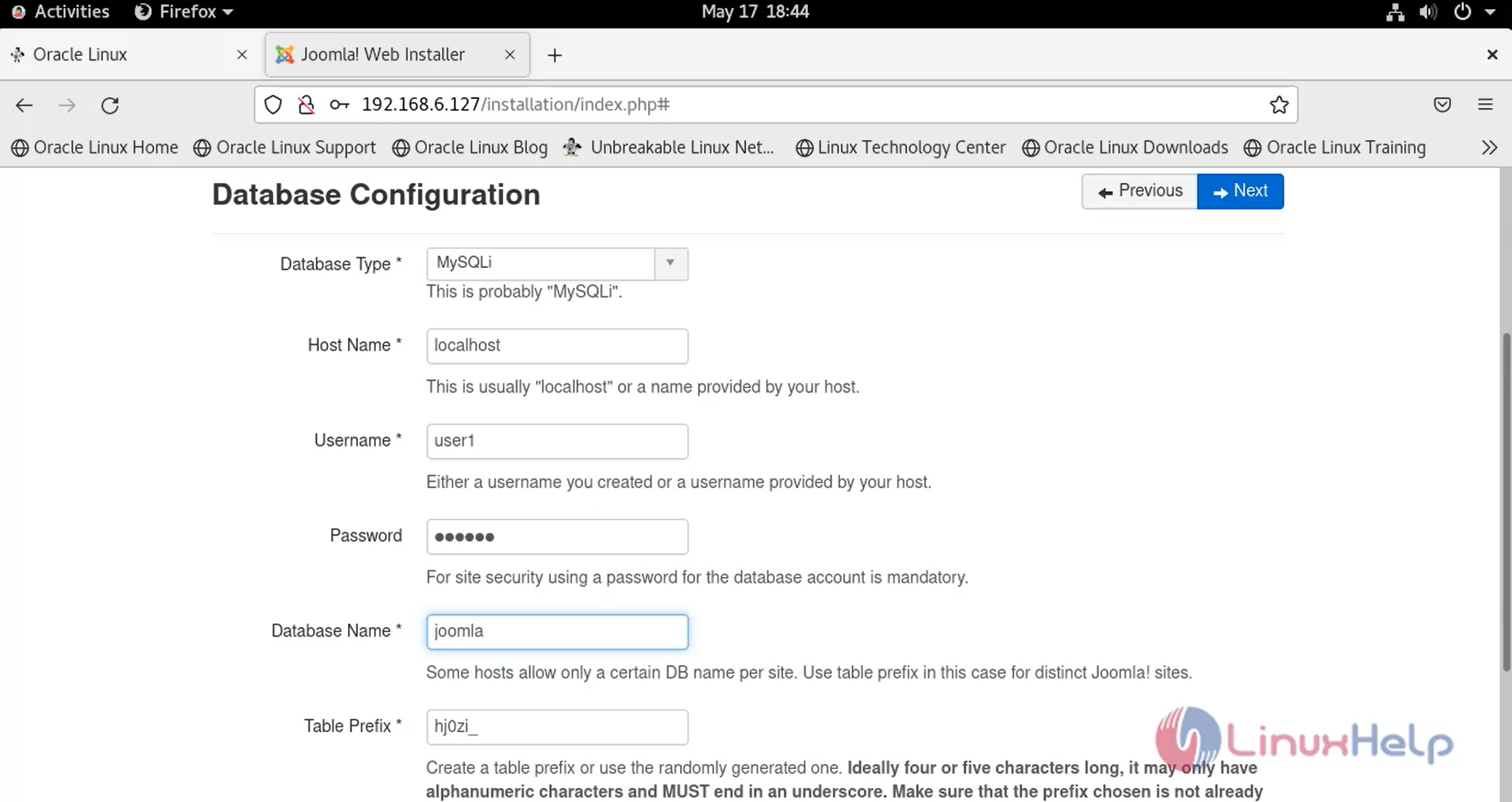Viewport: 1512px width, 802px height.
Task: Open Oracle Linux Blog bookmark
Action: tap(470, 148)
